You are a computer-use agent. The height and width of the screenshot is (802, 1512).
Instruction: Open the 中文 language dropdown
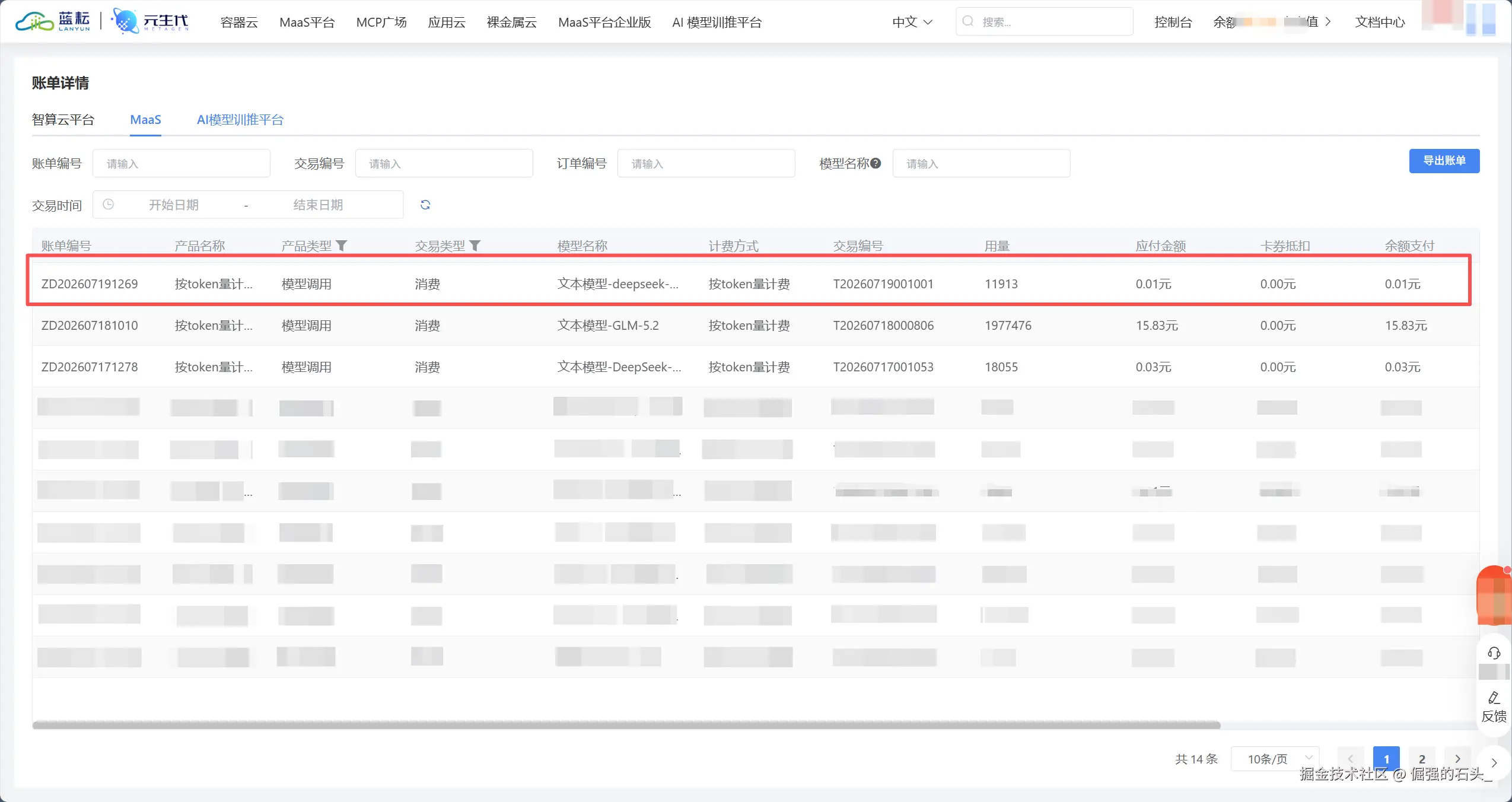tap(912, 22)
